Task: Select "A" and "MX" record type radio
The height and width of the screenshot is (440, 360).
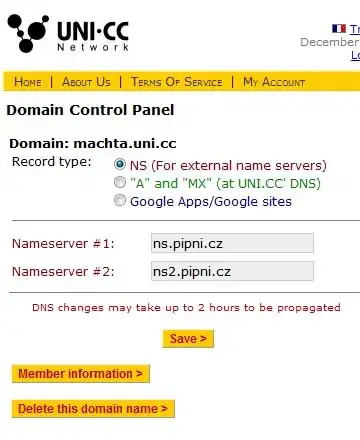Action: pyautogui.click(x=120, y=182)
